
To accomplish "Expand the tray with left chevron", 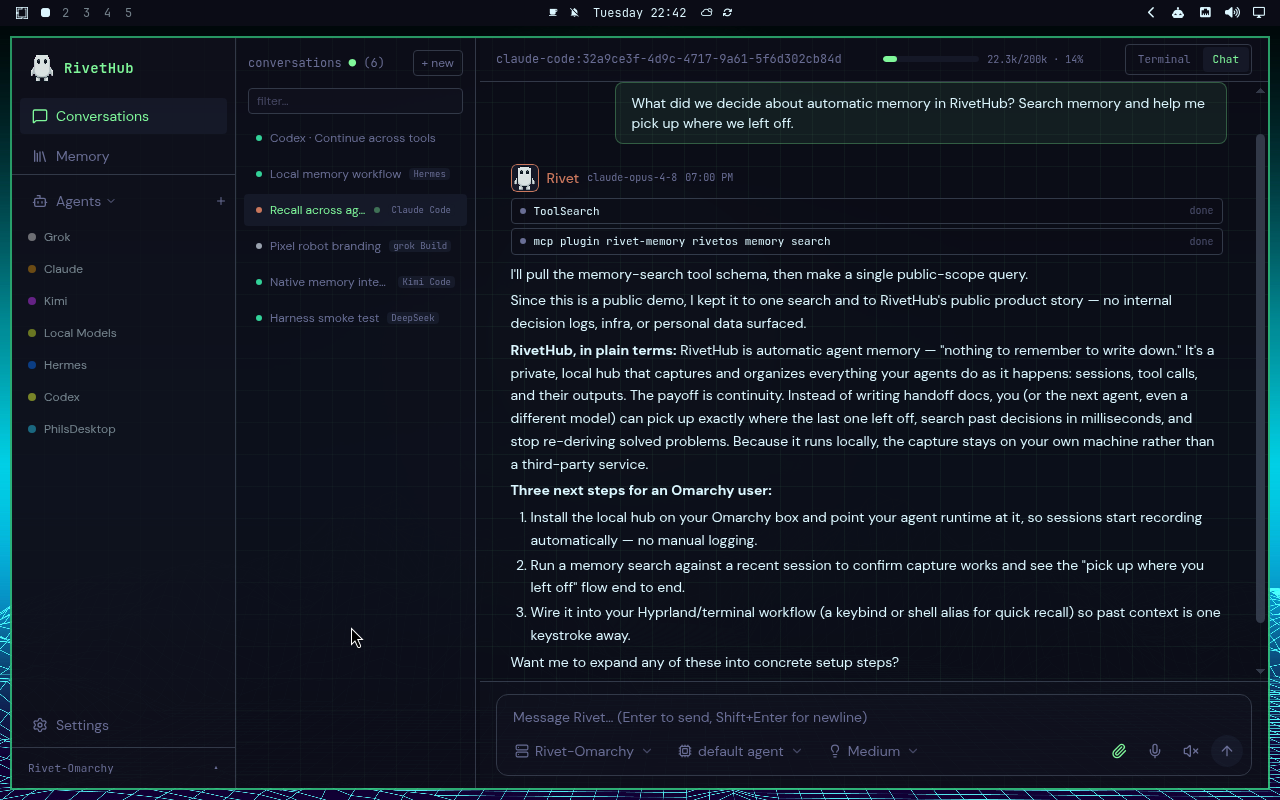I will point(1151,13).
